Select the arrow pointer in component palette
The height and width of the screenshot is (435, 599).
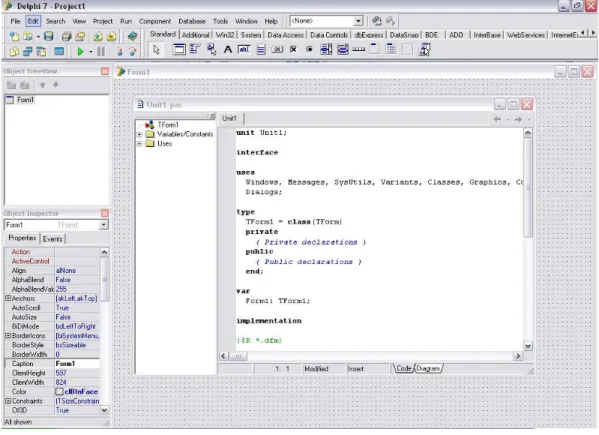(156, 50)
